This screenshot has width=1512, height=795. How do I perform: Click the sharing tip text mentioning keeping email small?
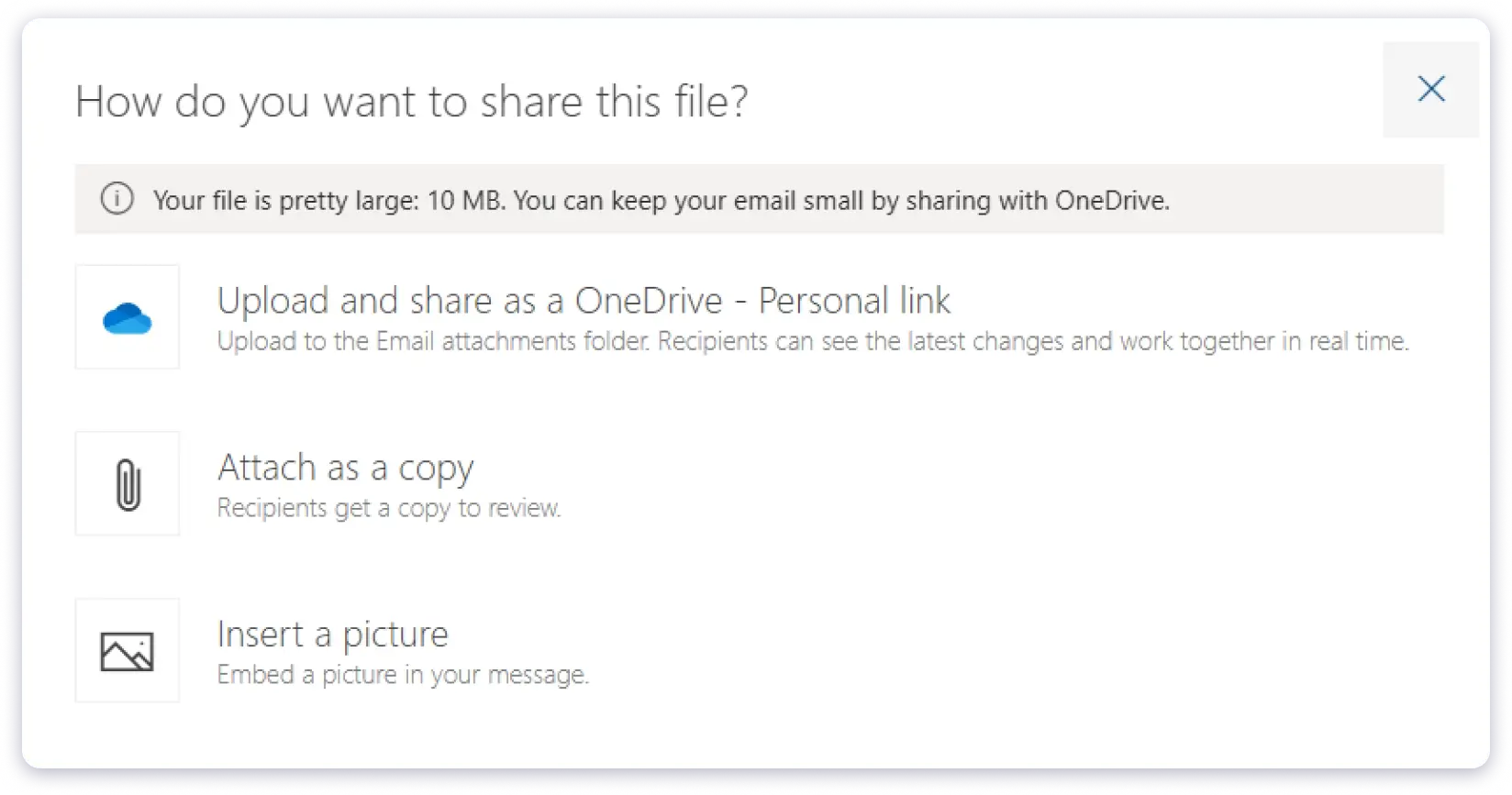662,199
